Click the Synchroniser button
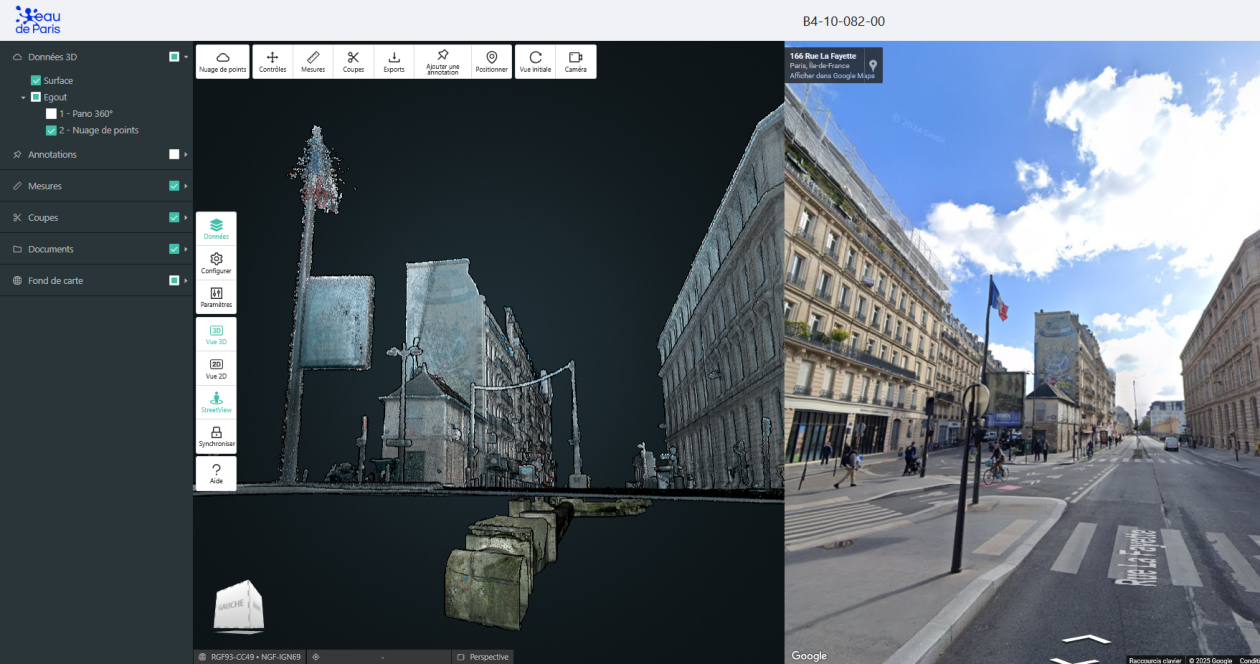 point(216,437)
